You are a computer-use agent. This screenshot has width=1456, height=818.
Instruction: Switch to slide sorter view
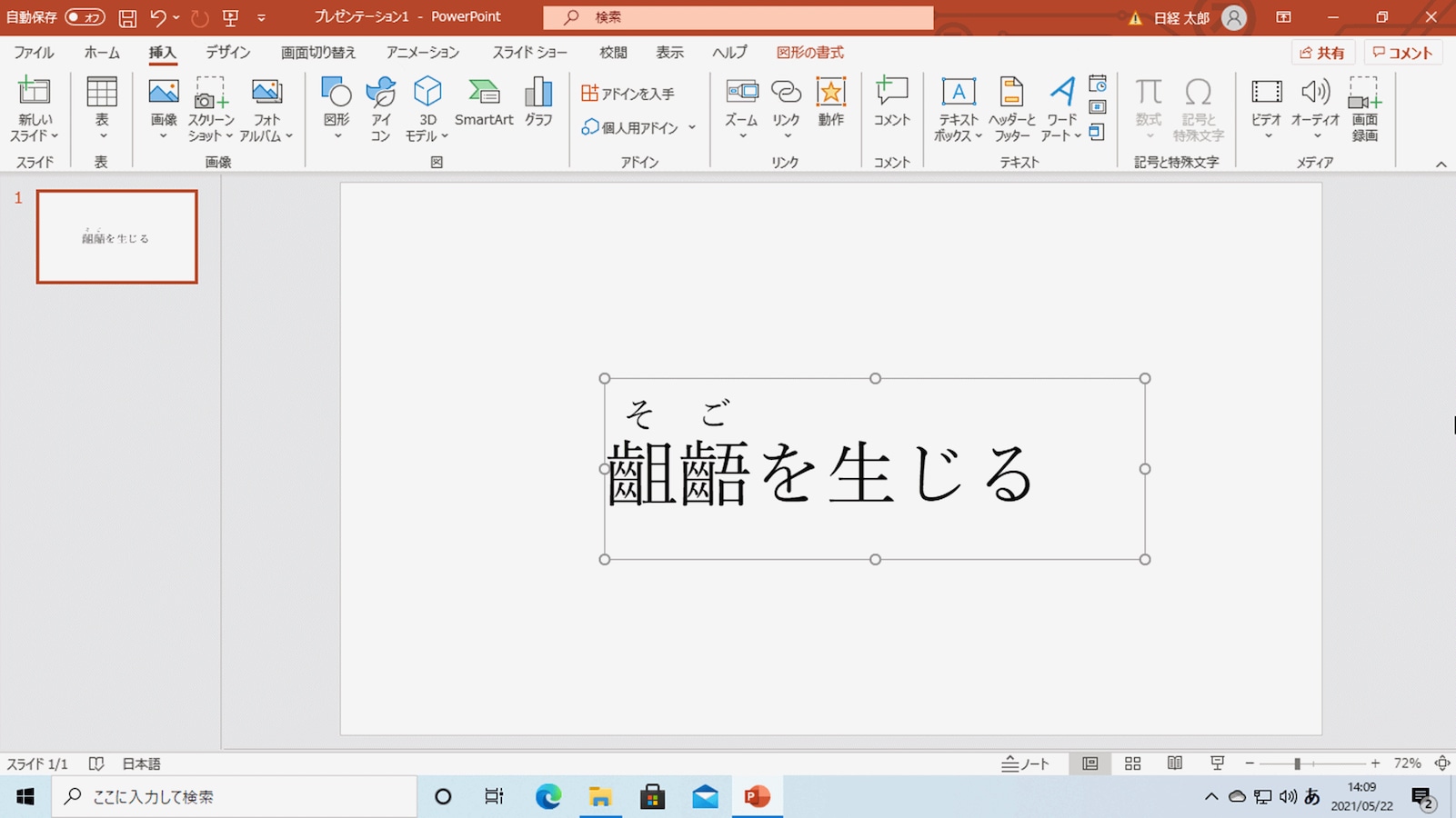(x=1132, y=763)
